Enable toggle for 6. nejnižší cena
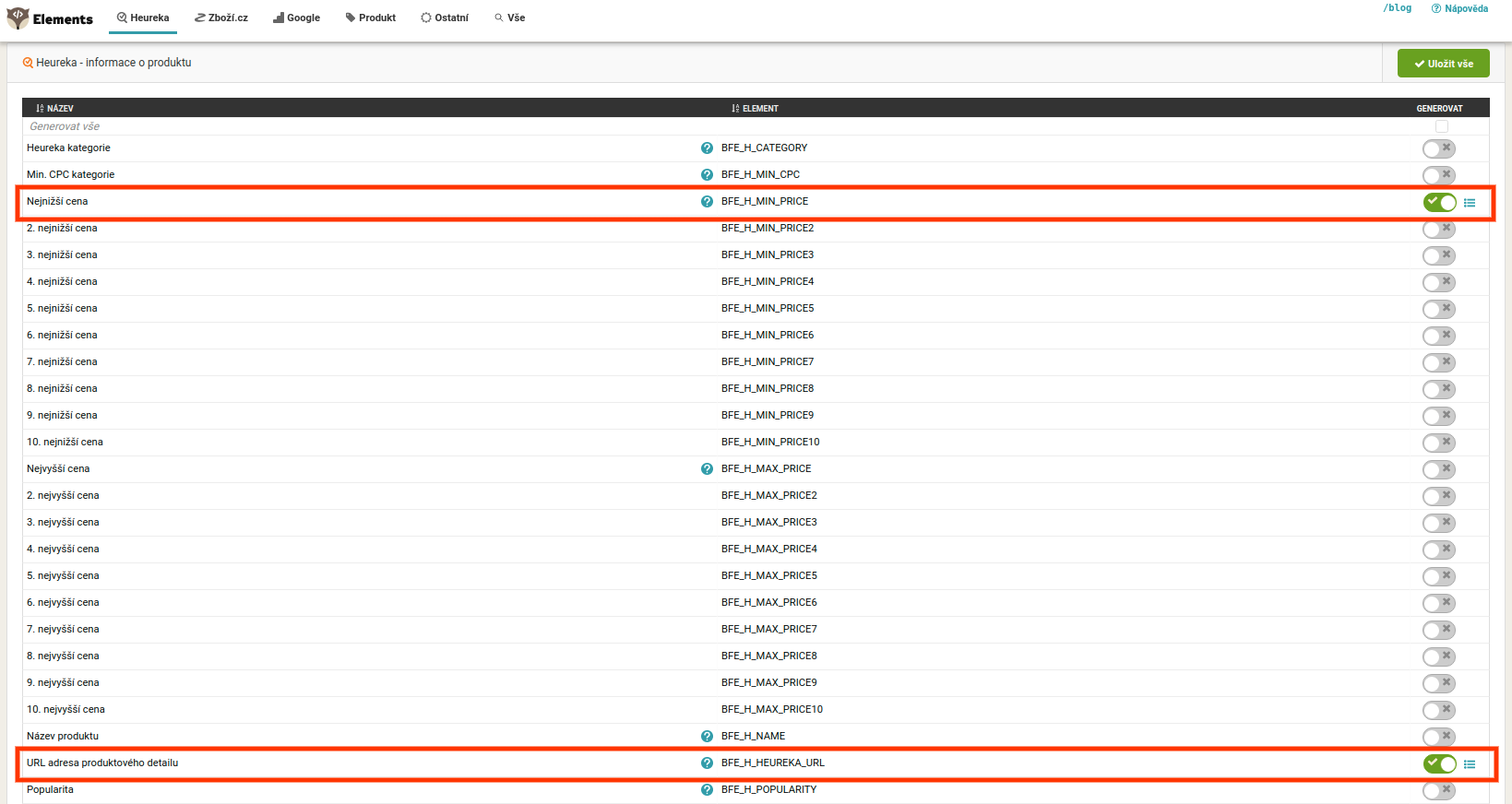The width and height of the screenshot is (1512, 804). pyautogui.click(x=1439, y=336)
